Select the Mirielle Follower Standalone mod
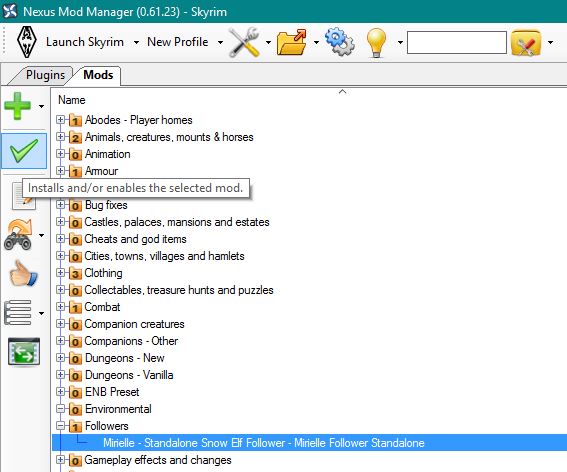Screen dimensions: 567x472 point(264,443)
